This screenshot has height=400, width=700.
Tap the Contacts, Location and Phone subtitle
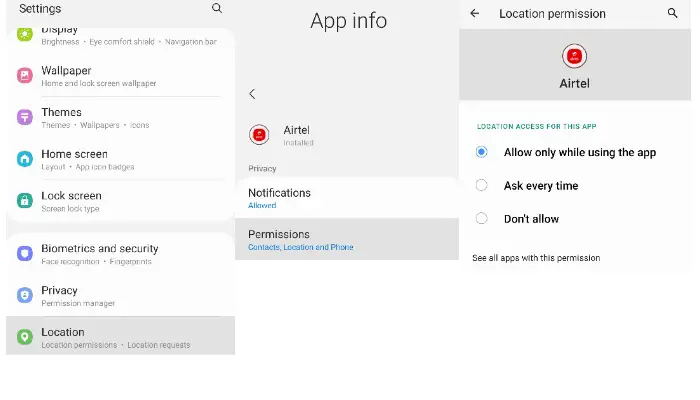(300, 247)
